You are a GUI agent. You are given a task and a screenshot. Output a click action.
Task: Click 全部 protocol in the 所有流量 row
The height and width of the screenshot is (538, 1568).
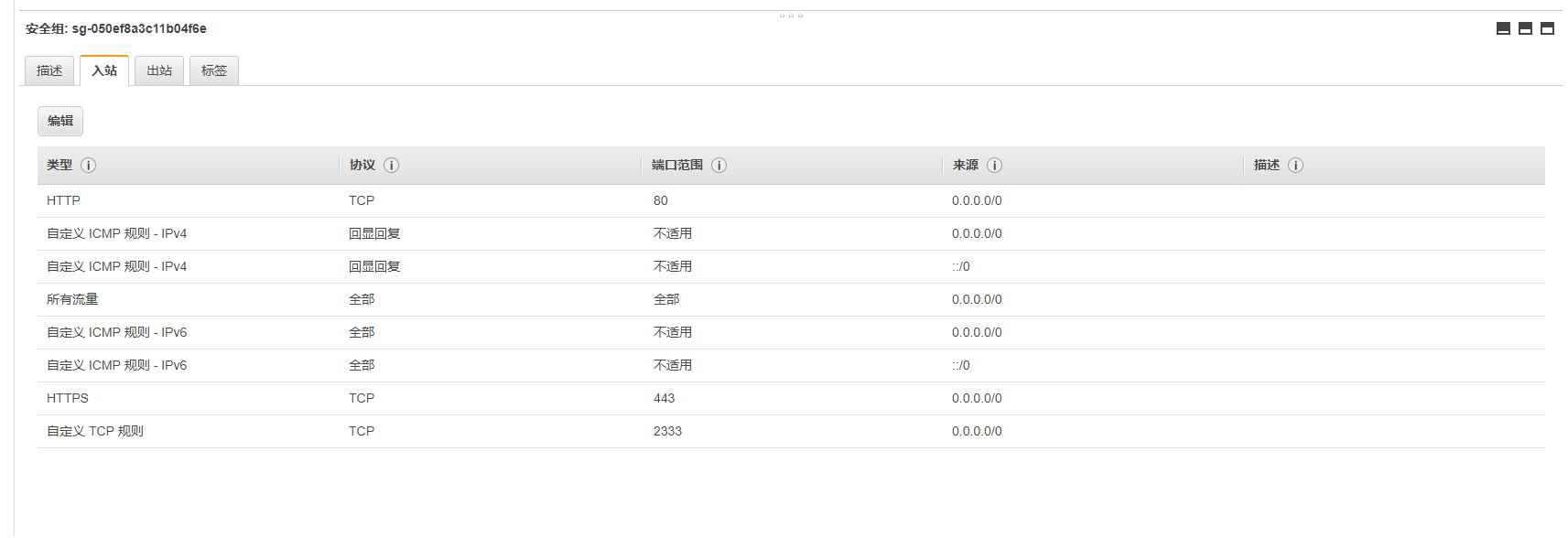(362, 299)
